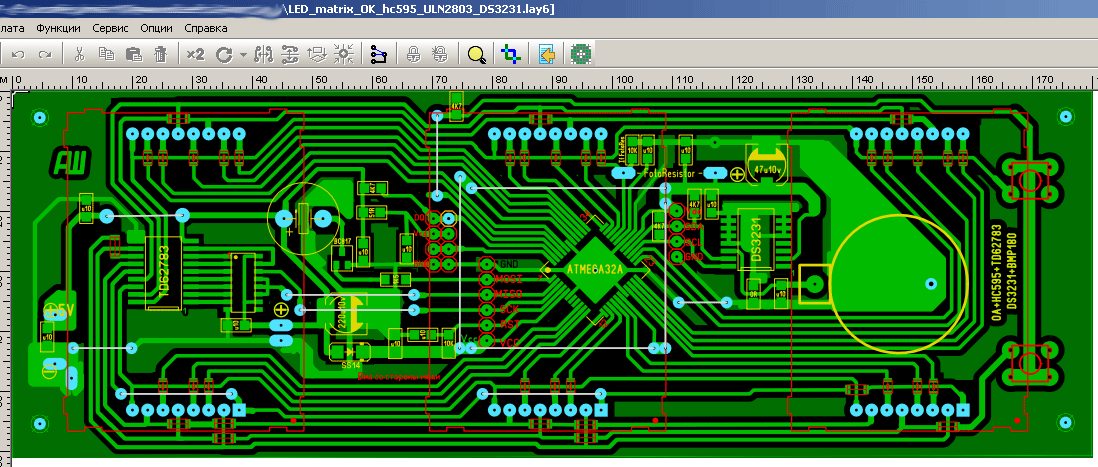Open the Функции menu
The height and width of the screenshot is (467, 1098).
pos(58,29)
